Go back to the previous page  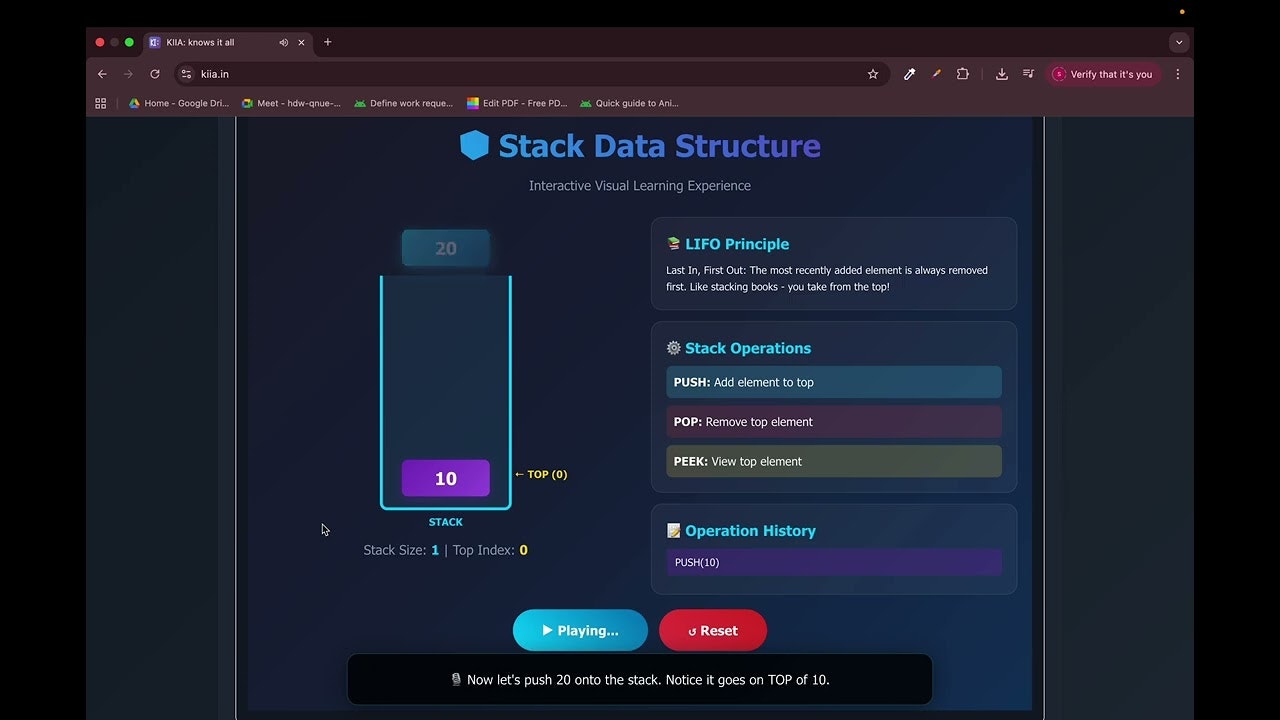102,74
